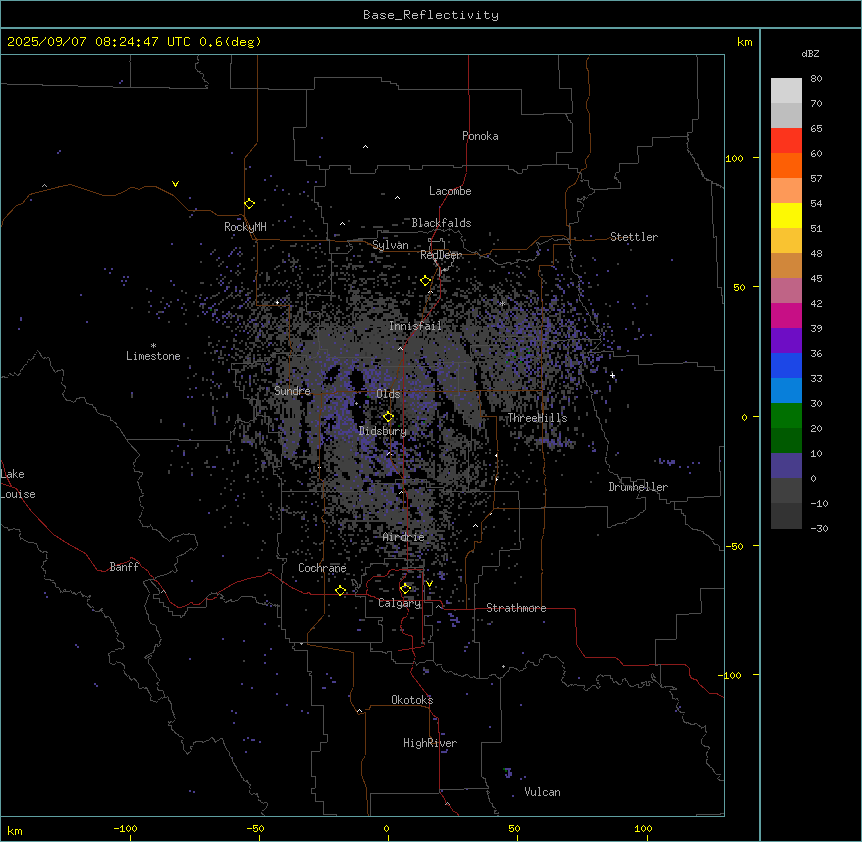Click the RockyMH label
The height and width of the screenshot is (842, 862).
[245, 227]
